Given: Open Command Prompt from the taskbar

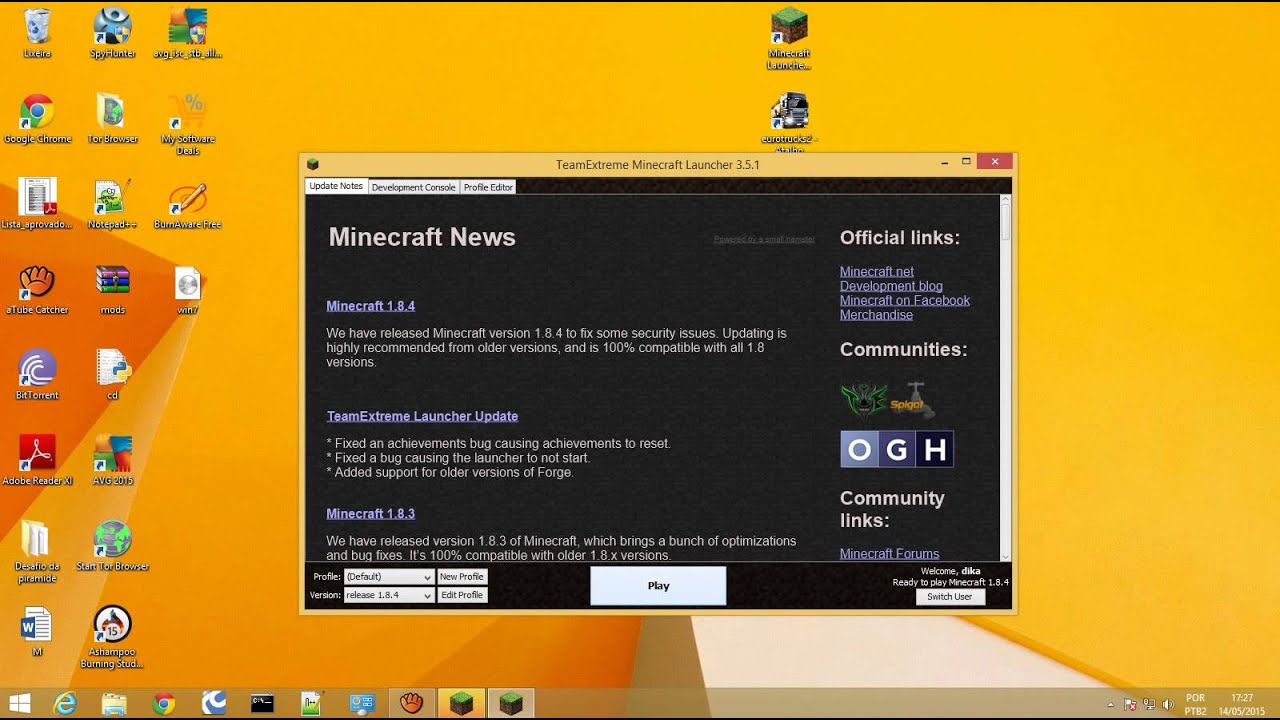Looking at the screenshot, I should pos(262,704).
